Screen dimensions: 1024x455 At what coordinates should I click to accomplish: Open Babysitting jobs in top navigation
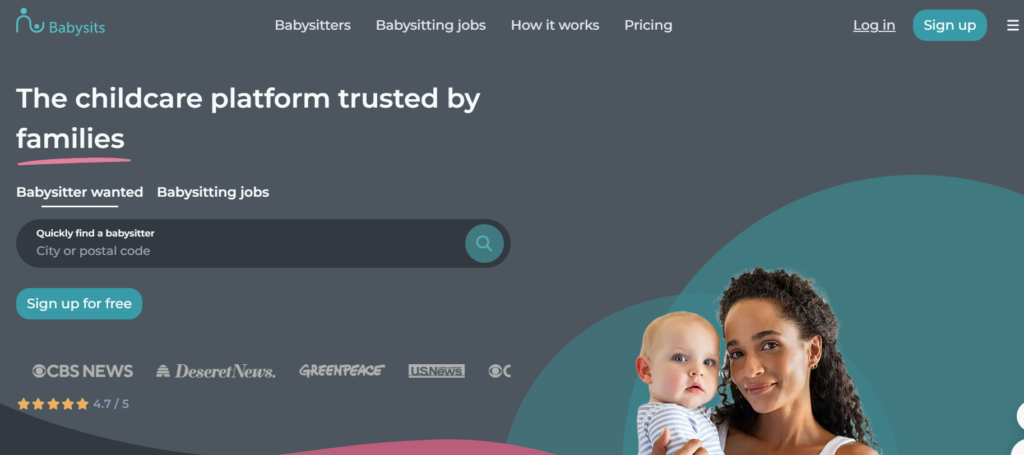coord(430,25)
